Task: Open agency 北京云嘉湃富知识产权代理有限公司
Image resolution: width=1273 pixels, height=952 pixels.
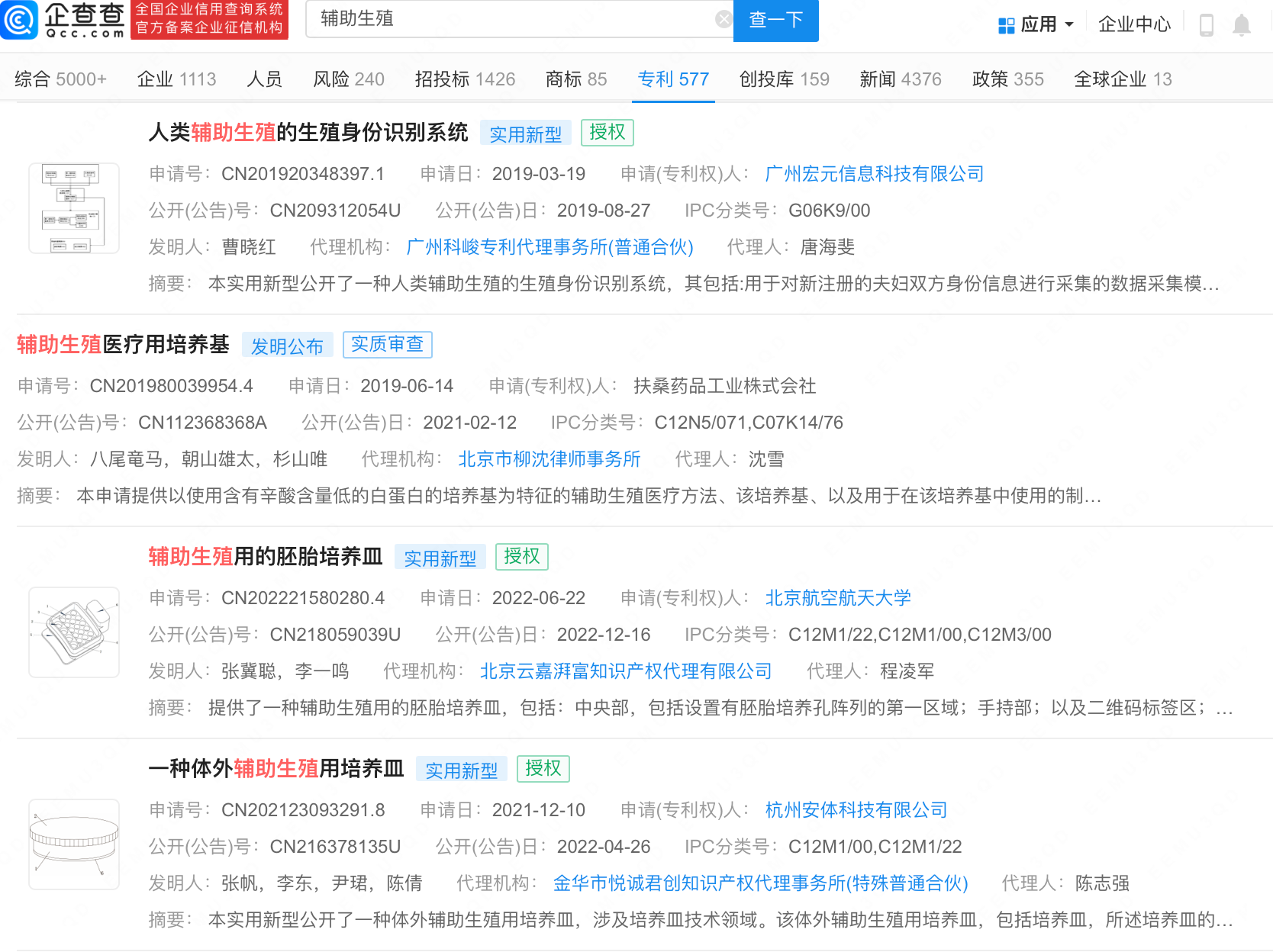Action: click(626, 671)
